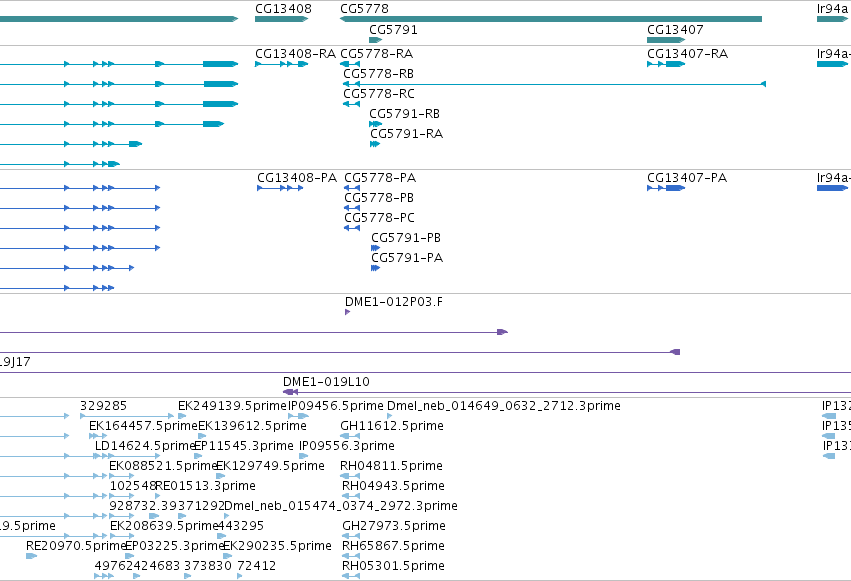851x581 pixels.
Task: Click the CG13407 gene label
Action: point(675,30)
